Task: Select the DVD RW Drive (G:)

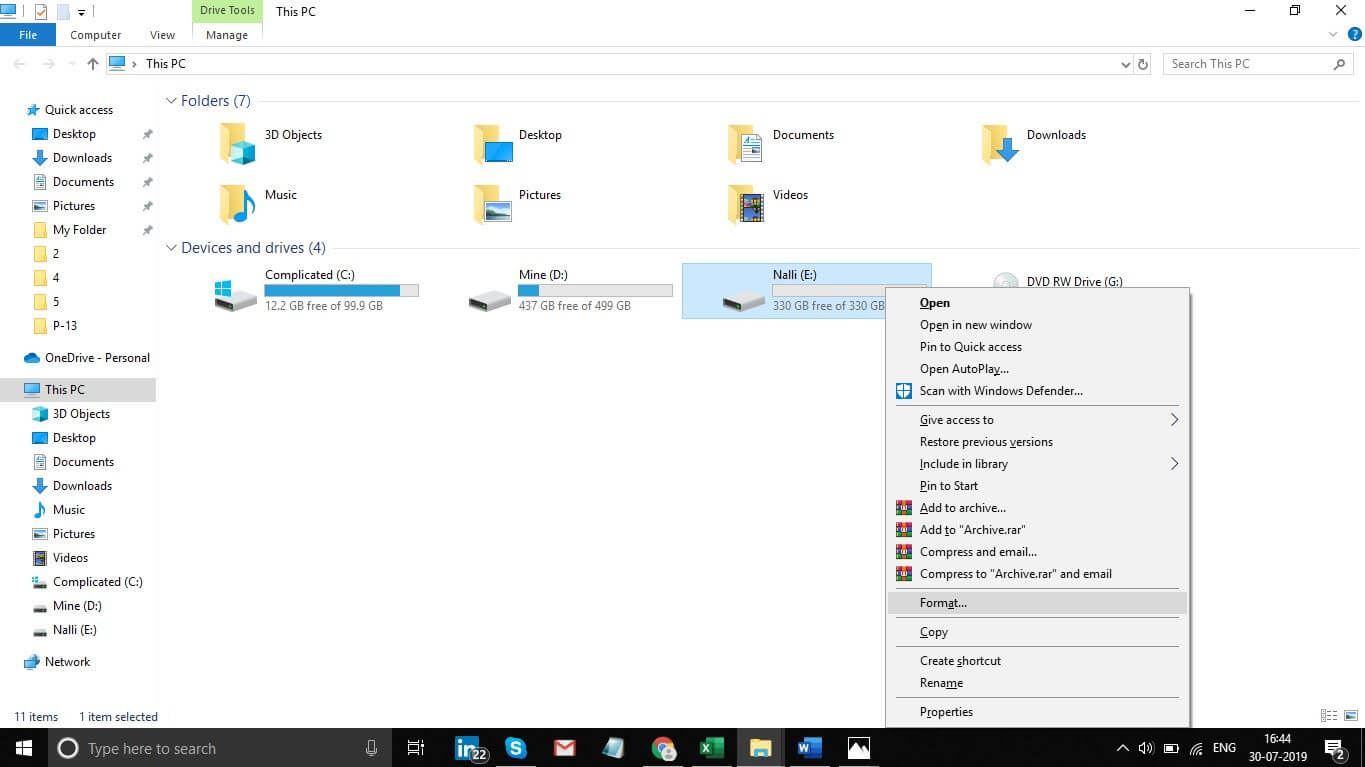Action: (x=1074, y=281)
